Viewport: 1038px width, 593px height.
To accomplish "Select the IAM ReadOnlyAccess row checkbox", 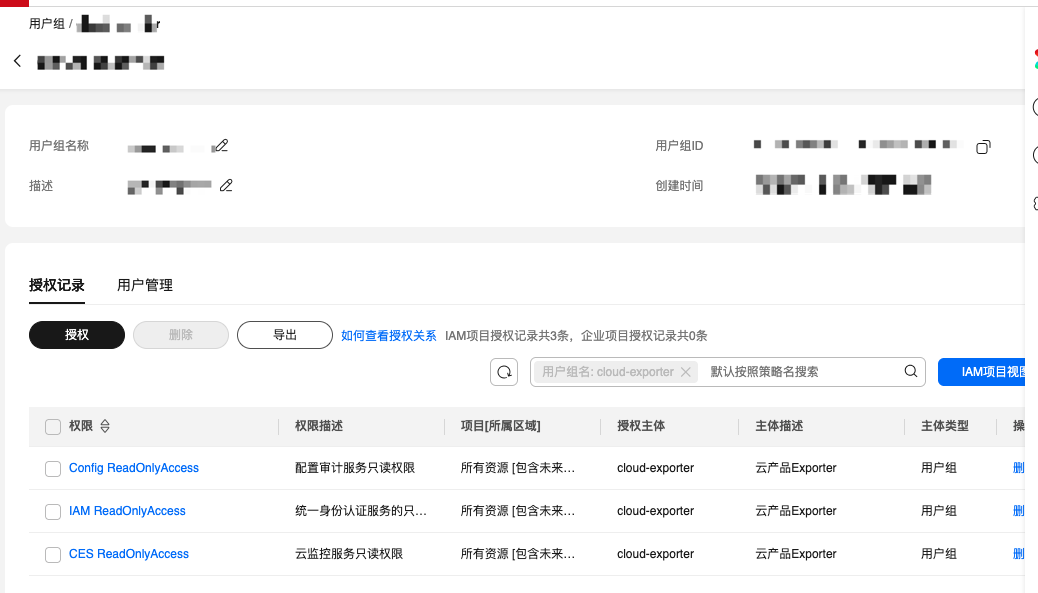I will point(53,512).
